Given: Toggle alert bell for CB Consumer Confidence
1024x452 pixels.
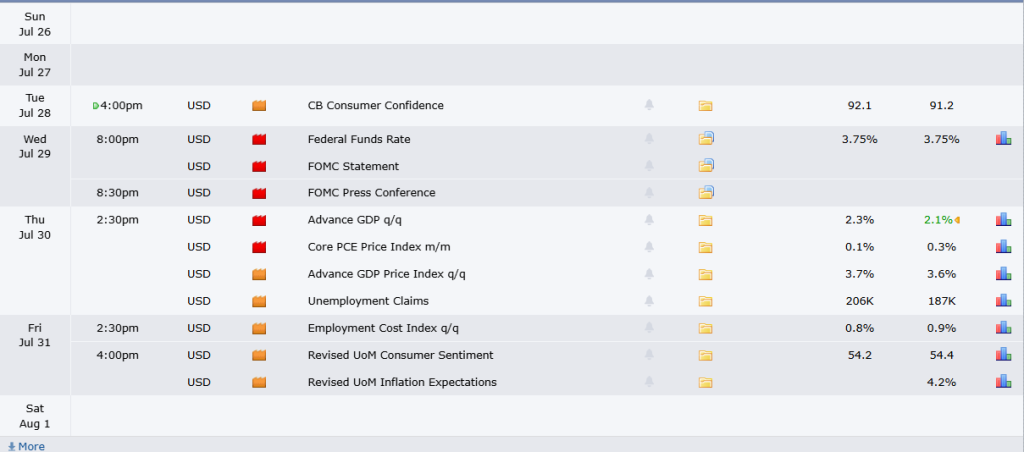Looking at the screenshot, I should tap(649, 105).
